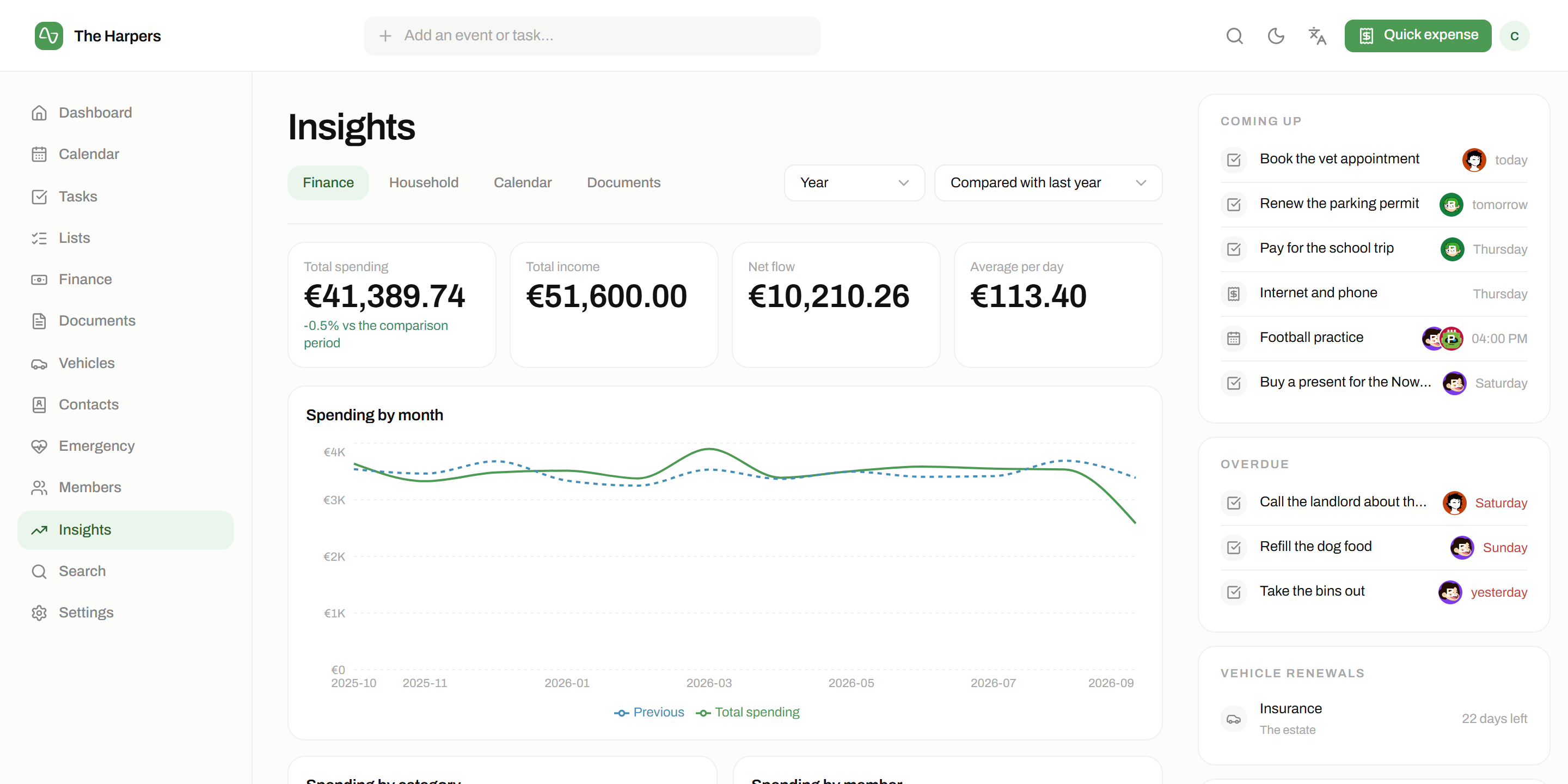This screenshot has width=1568, height=784.
Task: Tick the Take the bins out checkbox
Action: pyautogui.click(x=1233, y=592)
